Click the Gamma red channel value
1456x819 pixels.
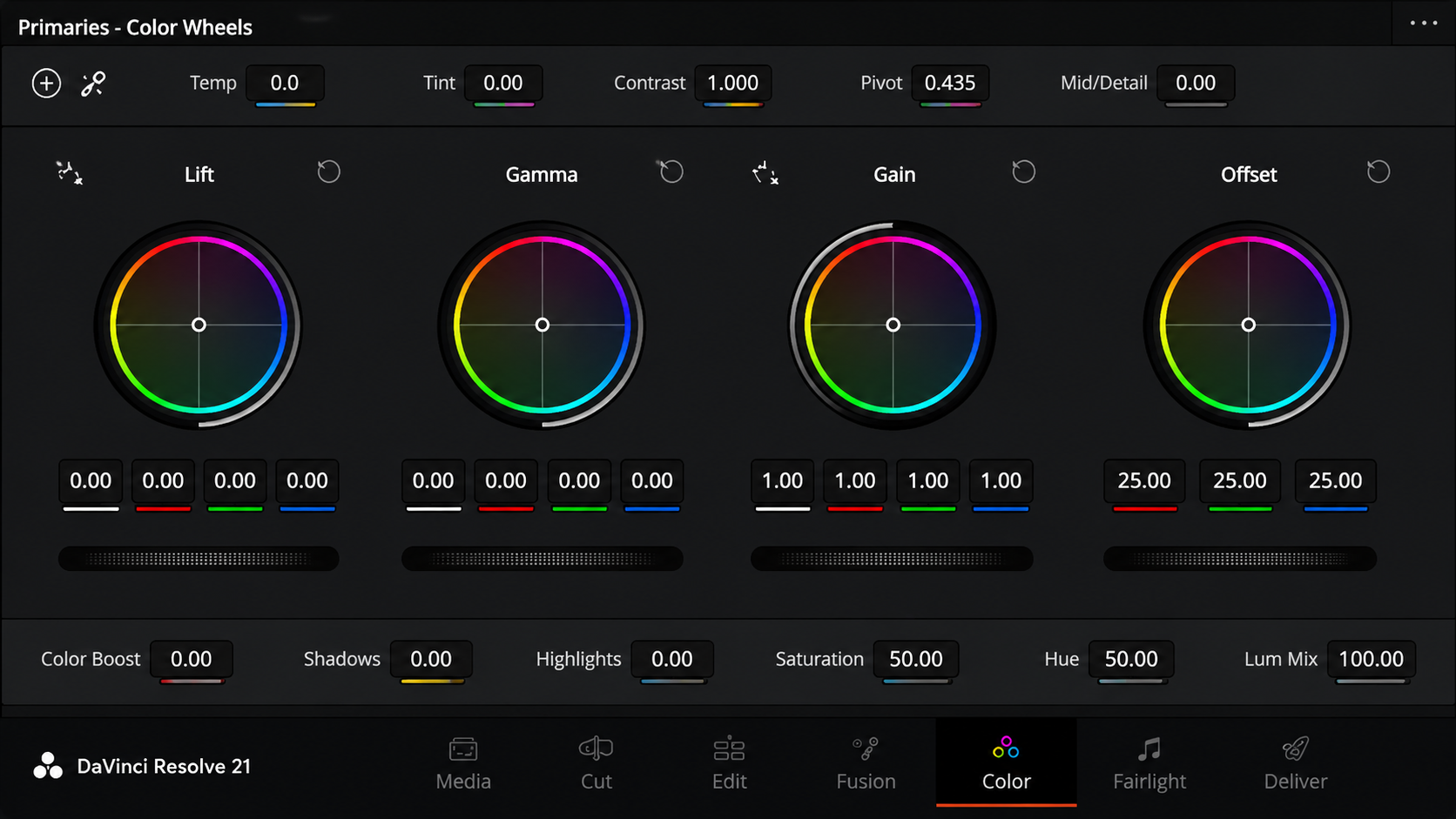(506, 481)
